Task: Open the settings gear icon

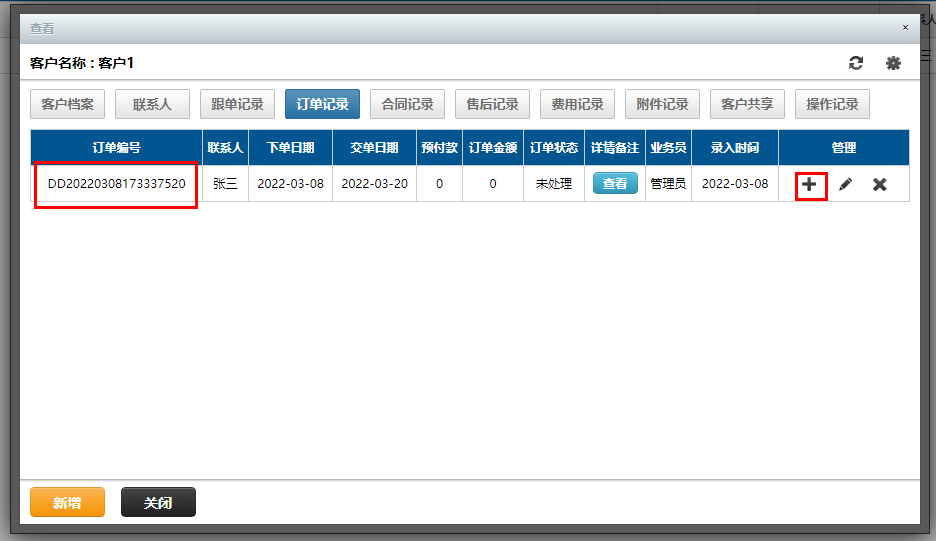Action: [x=893, y=63]
